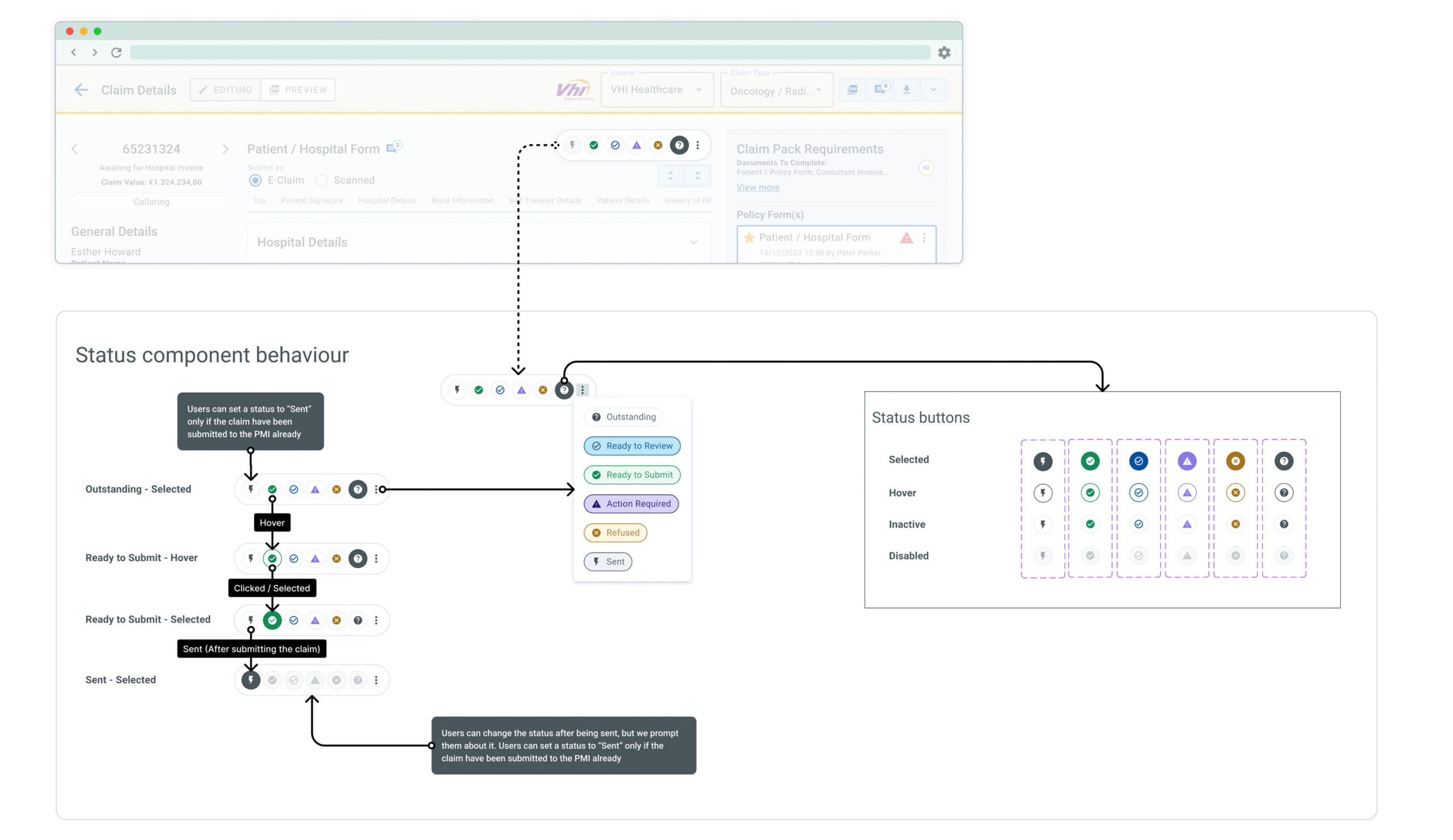
Task: Click download icon in claim header
Action: pos(906,90)
